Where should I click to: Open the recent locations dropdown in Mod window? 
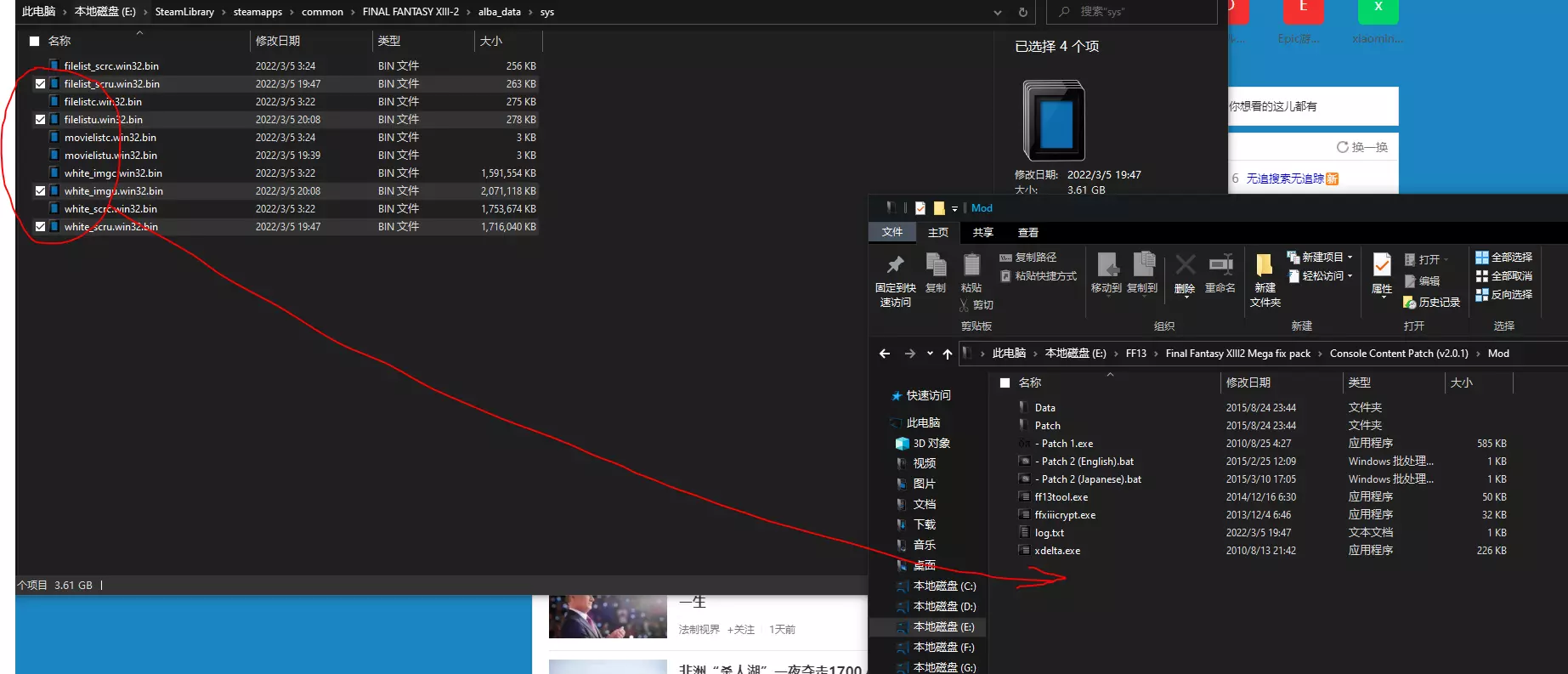click(930, 354)
